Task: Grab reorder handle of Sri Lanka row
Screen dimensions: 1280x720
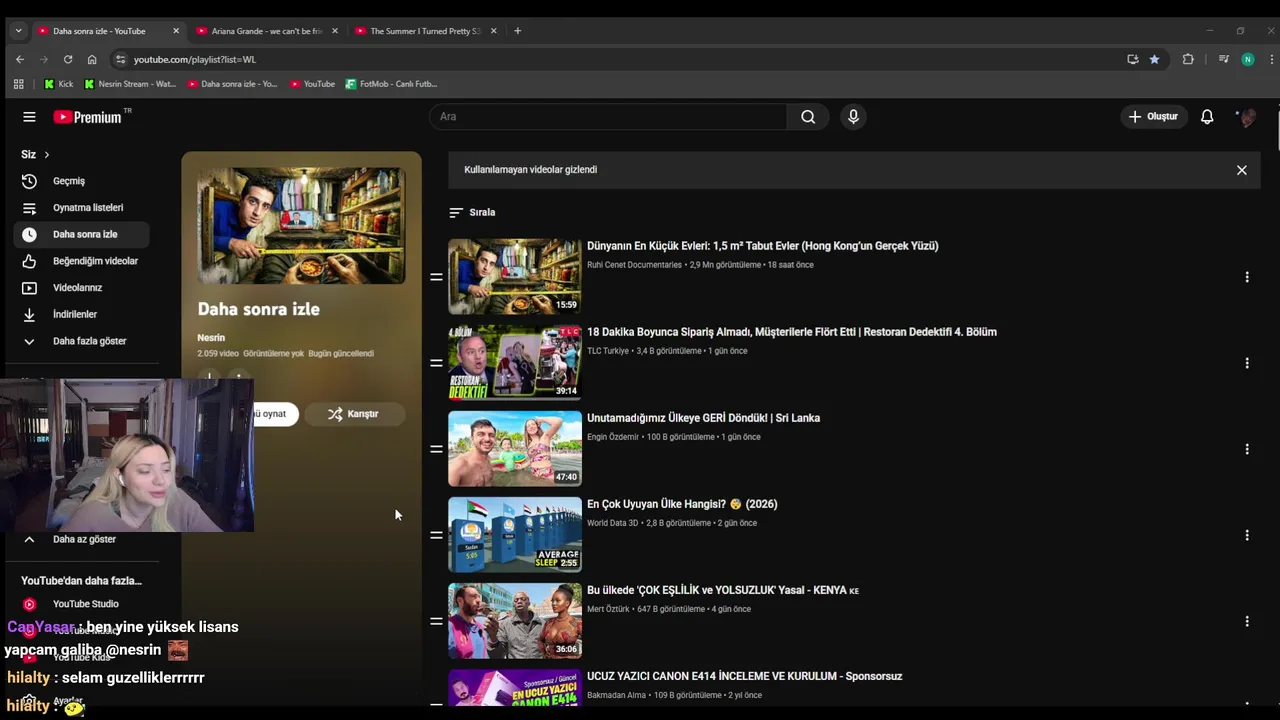Action: coord(436,449)
